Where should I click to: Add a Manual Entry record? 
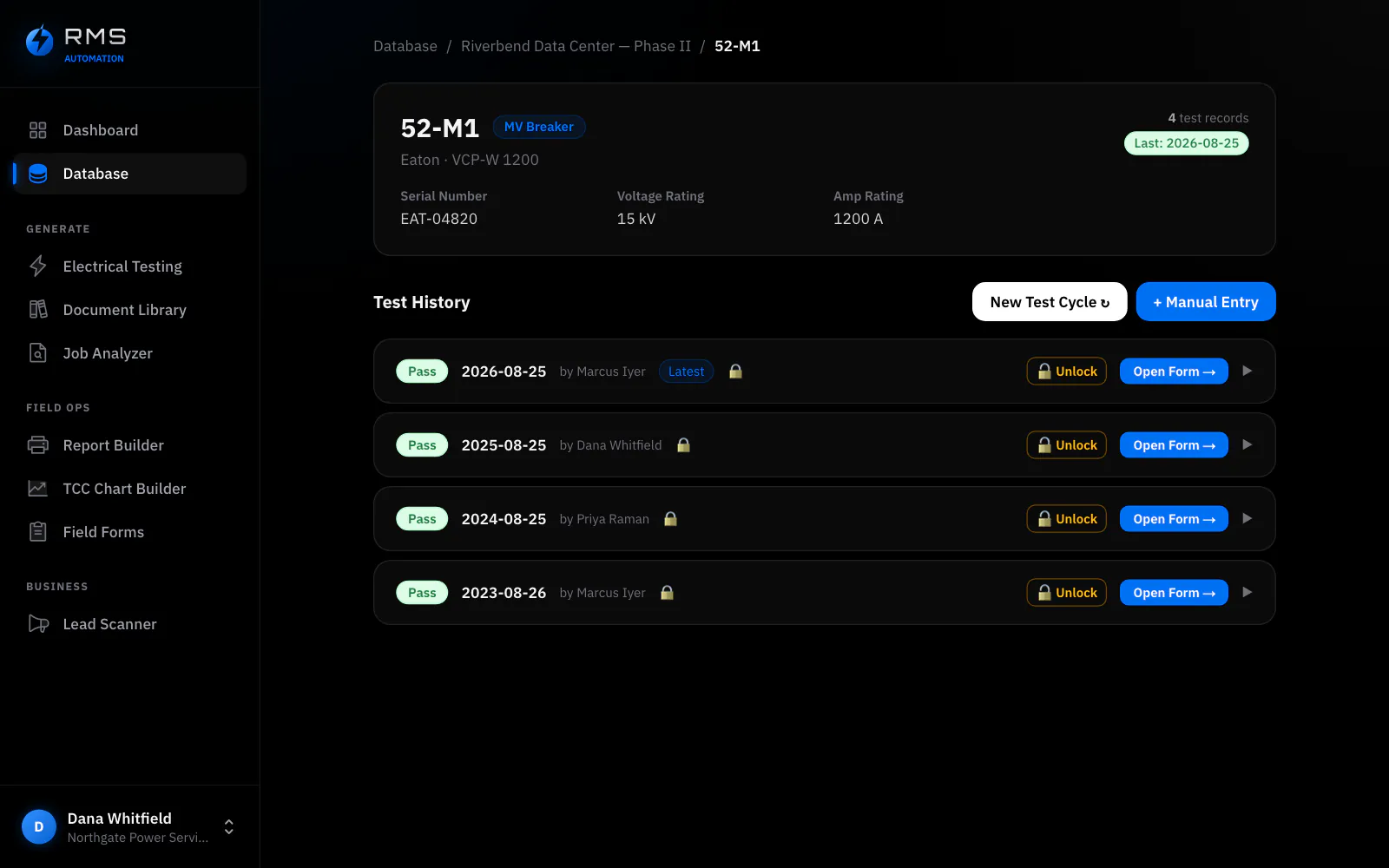point(1206,302)
